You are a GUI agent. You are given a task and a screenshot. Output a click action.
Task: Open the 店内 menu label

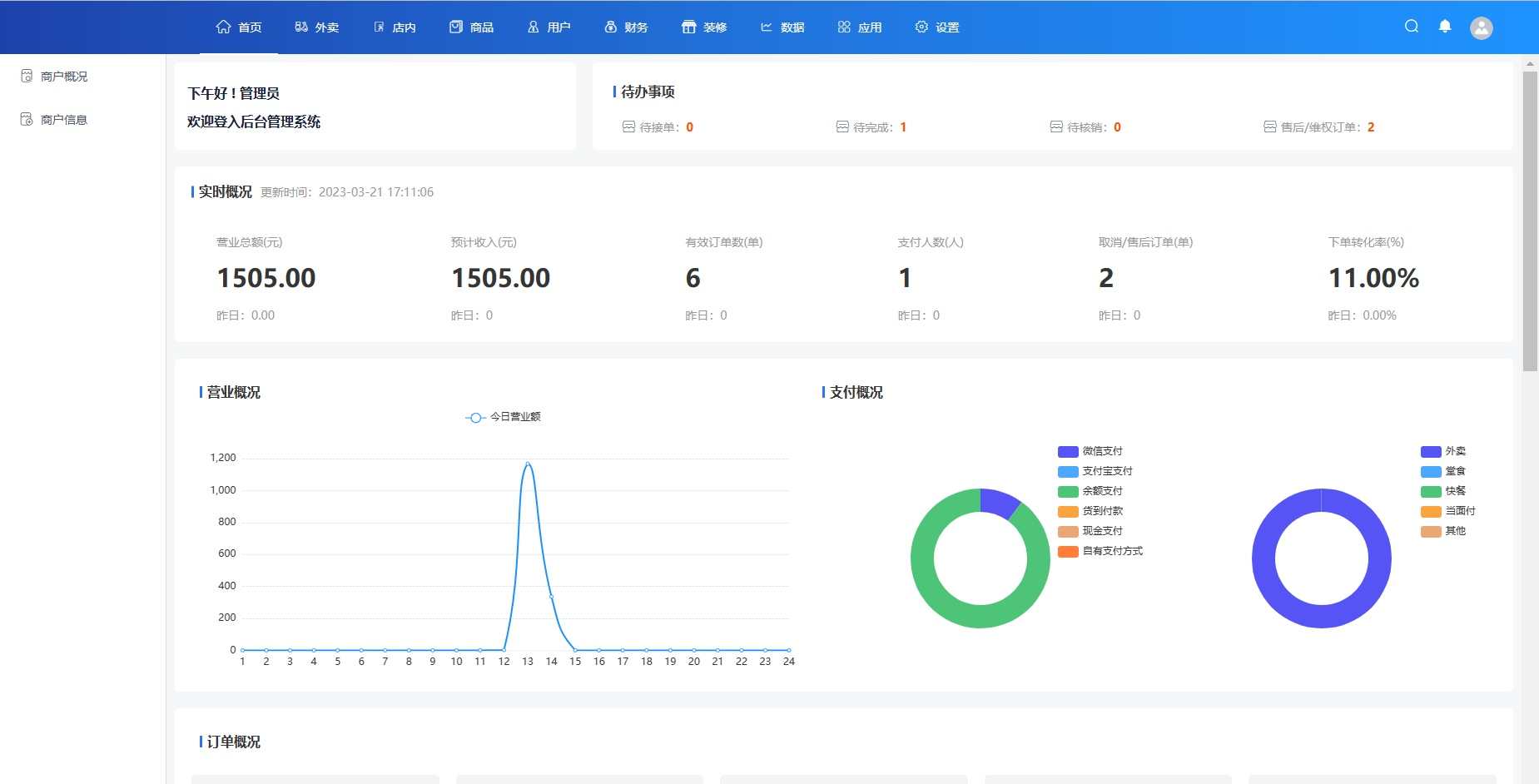pos(404,27)
